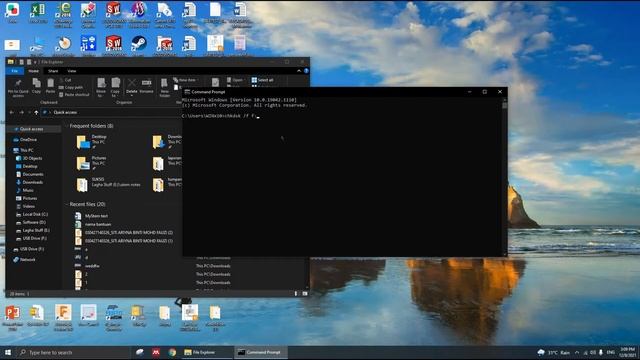
Task: Select OneDrive in the navigation pane
Action: coord(28,140)
